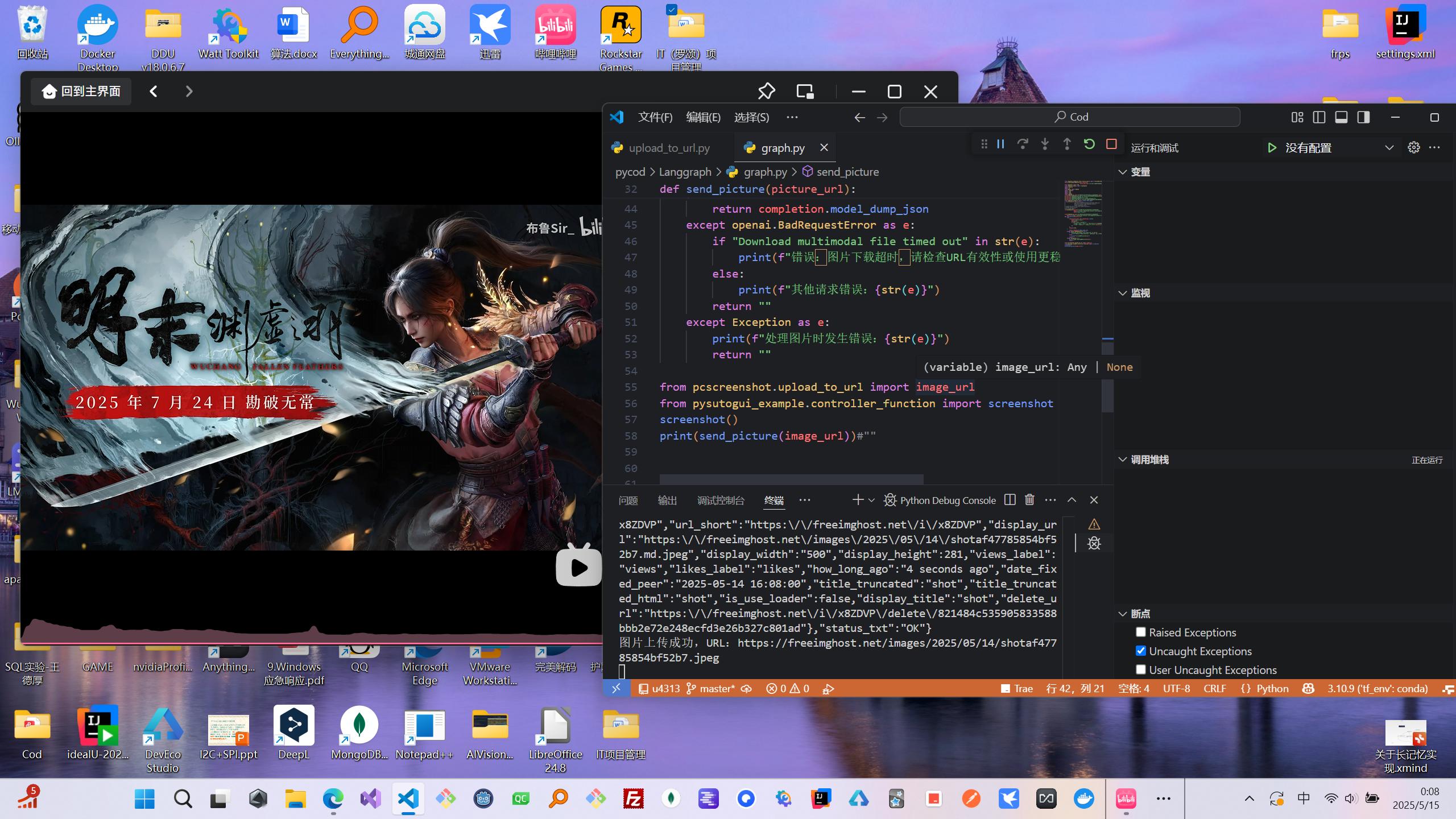Open the 文件(F) menu
This screenshot has width=1456, height=819.
pyautogui.click(x=655, y=117)
